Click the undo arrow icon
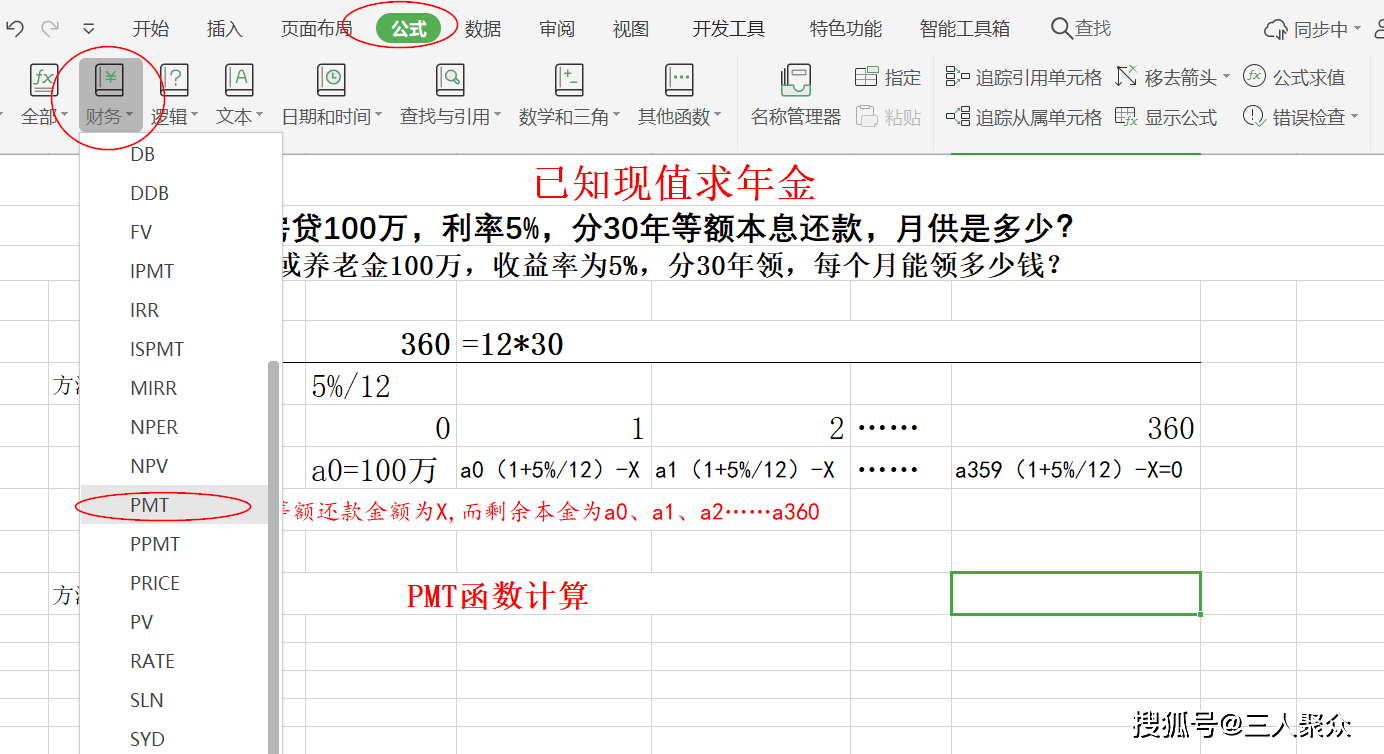1384x754 pixels. point(14,29)
